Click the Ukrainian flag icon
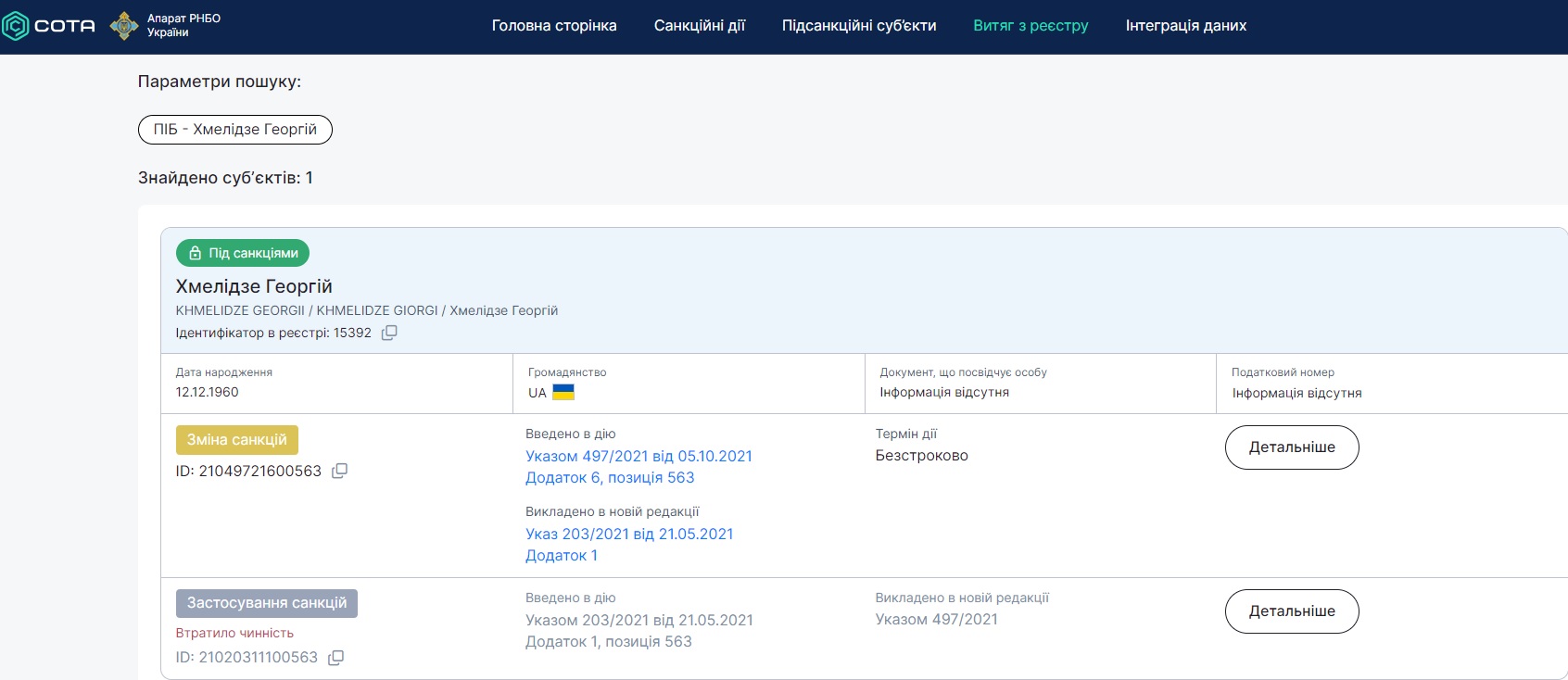The height and width of the screenshot is (680, 1568). coord(563,392)
